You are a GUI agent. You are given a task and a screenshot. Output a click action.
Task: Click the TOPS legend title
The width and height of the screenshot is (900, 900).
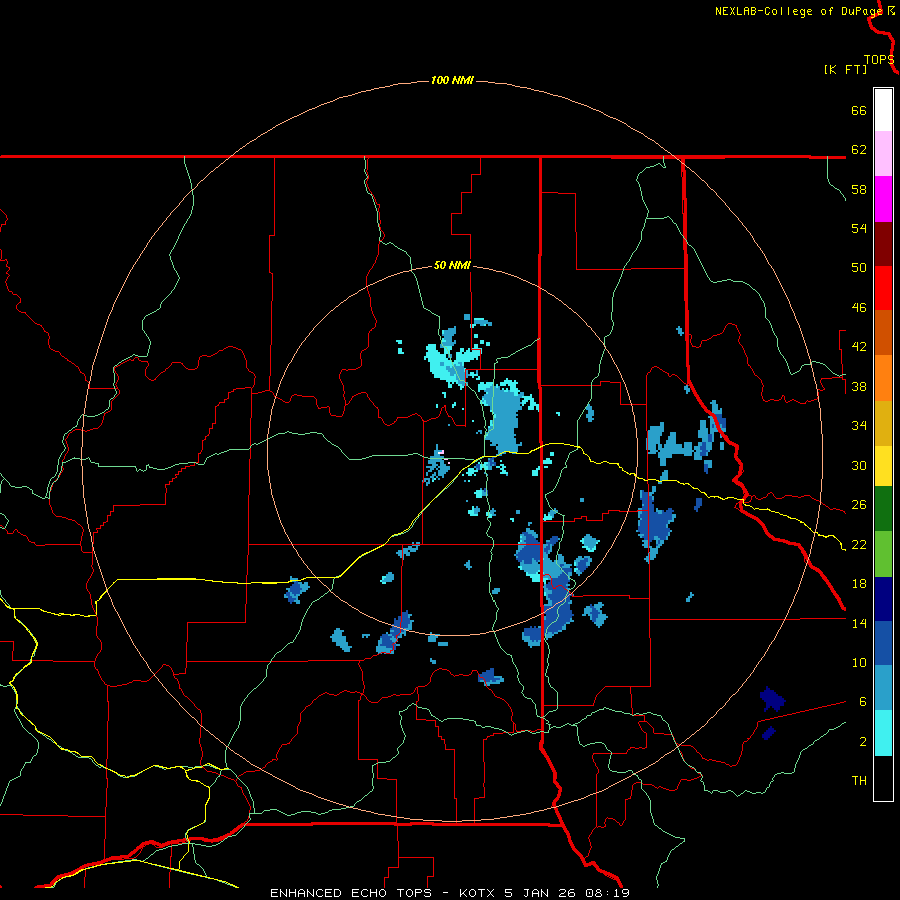point(879,60)
